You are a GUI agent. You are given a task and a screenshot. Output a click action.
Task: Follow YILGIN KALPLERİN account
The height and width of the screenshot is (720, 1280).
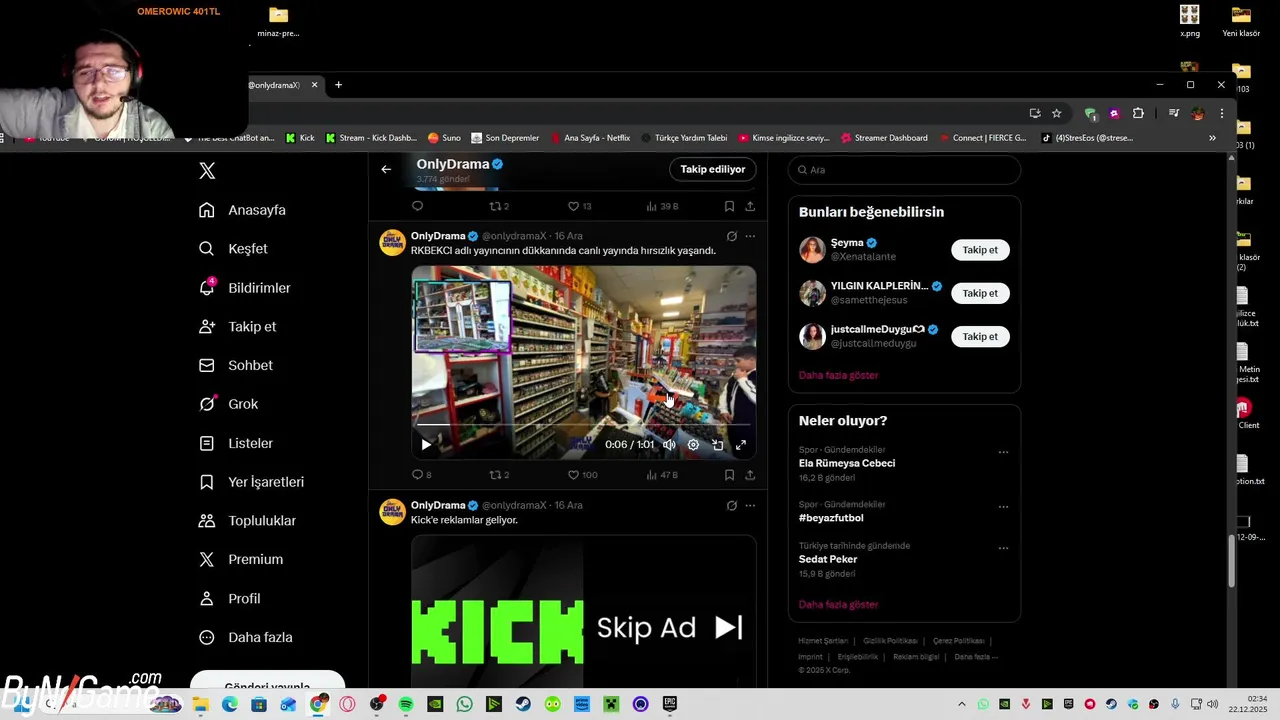pyautogui.click(x=980, y=293)
